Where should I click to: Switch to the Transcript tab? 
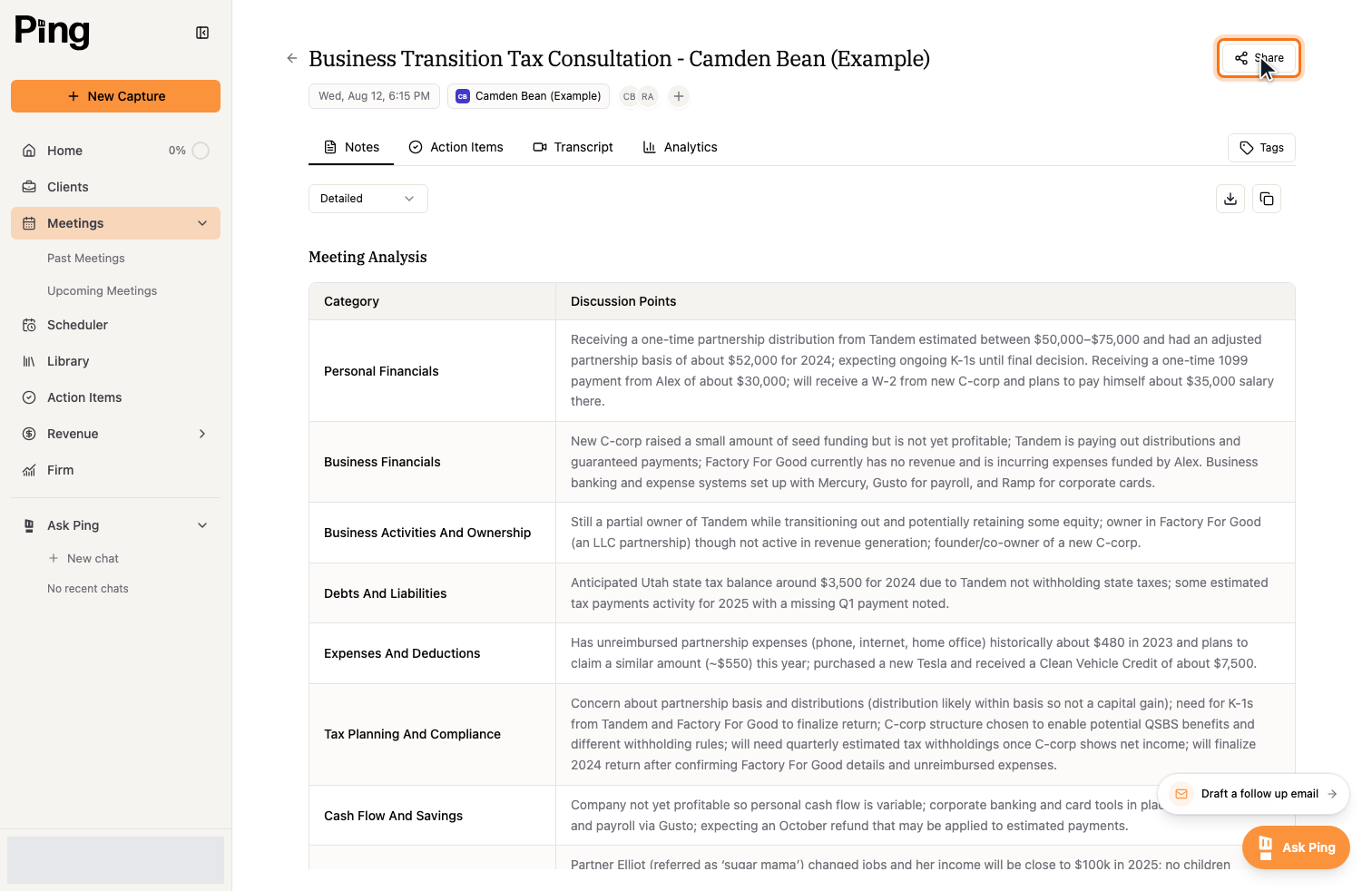point(573,147)
